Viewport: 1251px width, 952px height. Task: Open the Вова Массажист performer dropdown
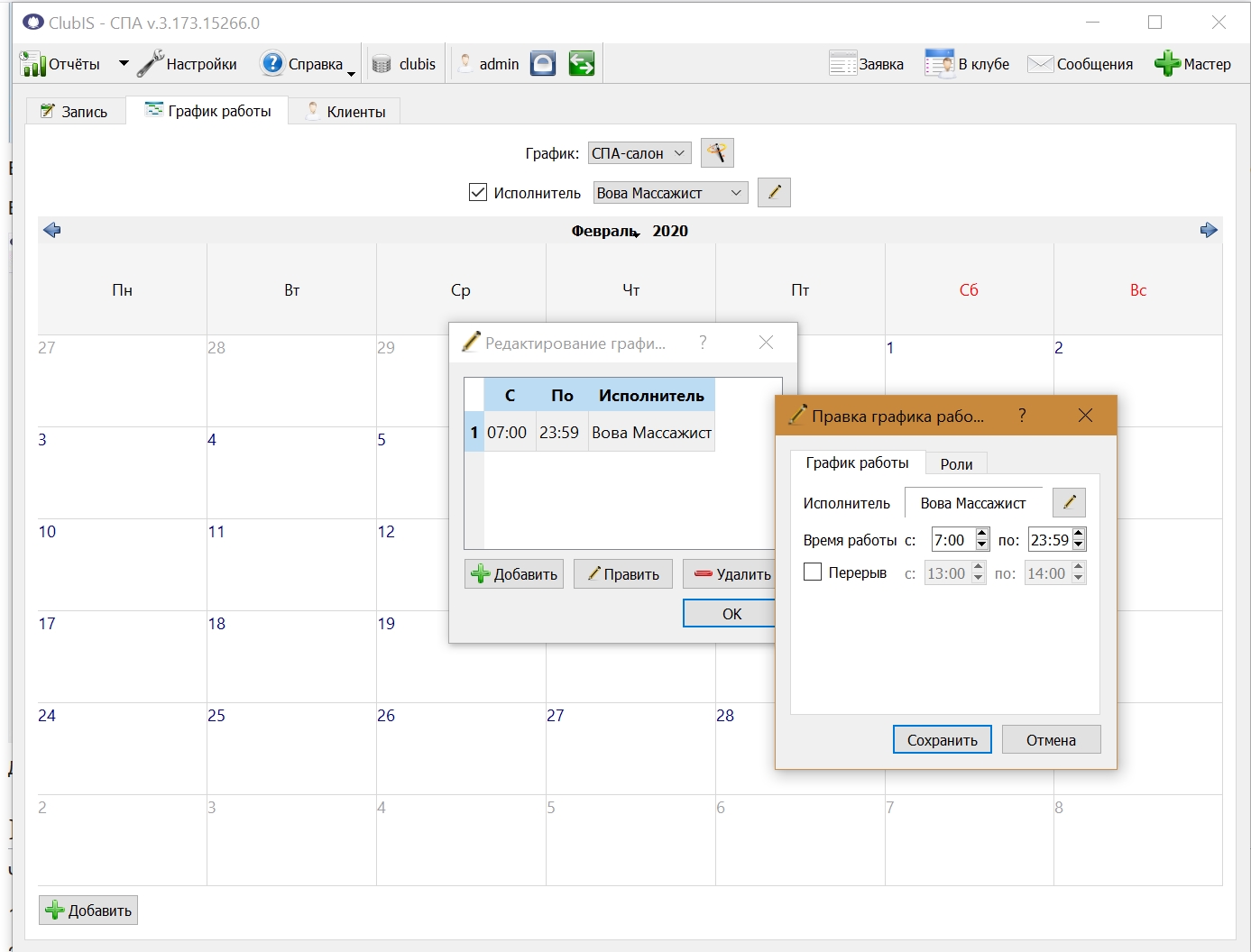[x=670, y=193]
